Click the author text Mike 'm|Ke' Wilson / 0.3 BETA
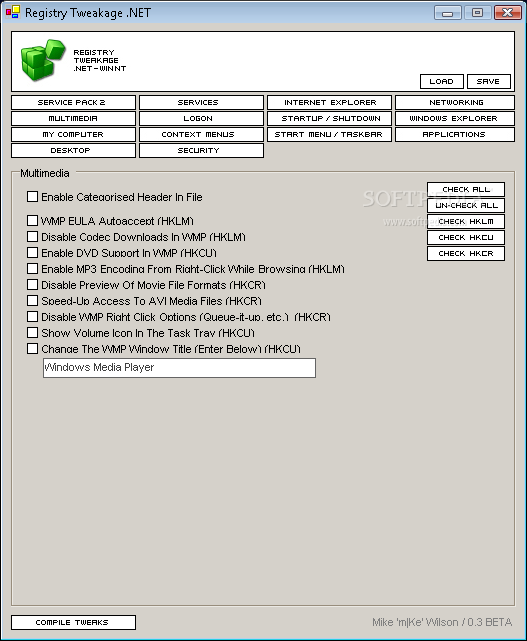This screenshot has width=527, height=641. [x=442, y=622]
